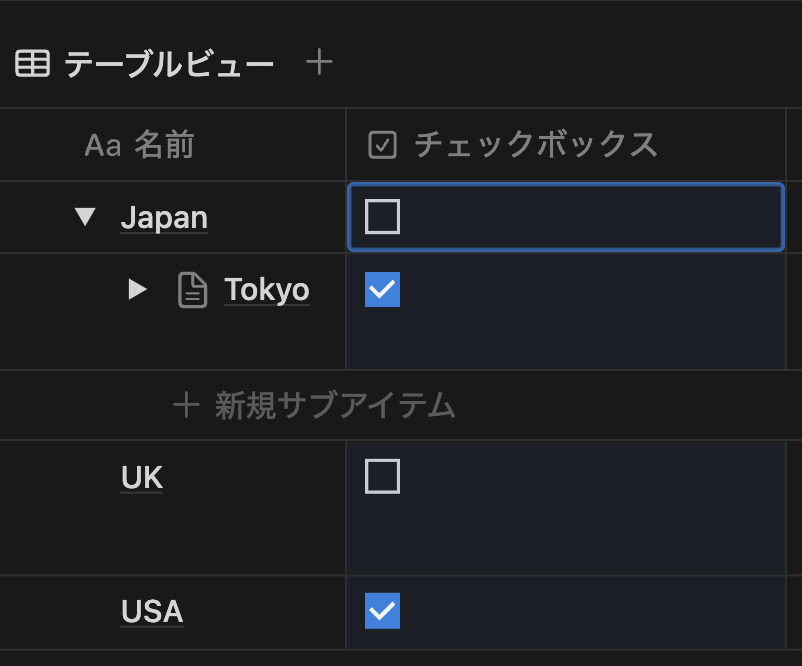Image resolution: width=802 pixels, height=666 pixels.
Task: Click the checkbox property type icon
Action: [383, 145]
